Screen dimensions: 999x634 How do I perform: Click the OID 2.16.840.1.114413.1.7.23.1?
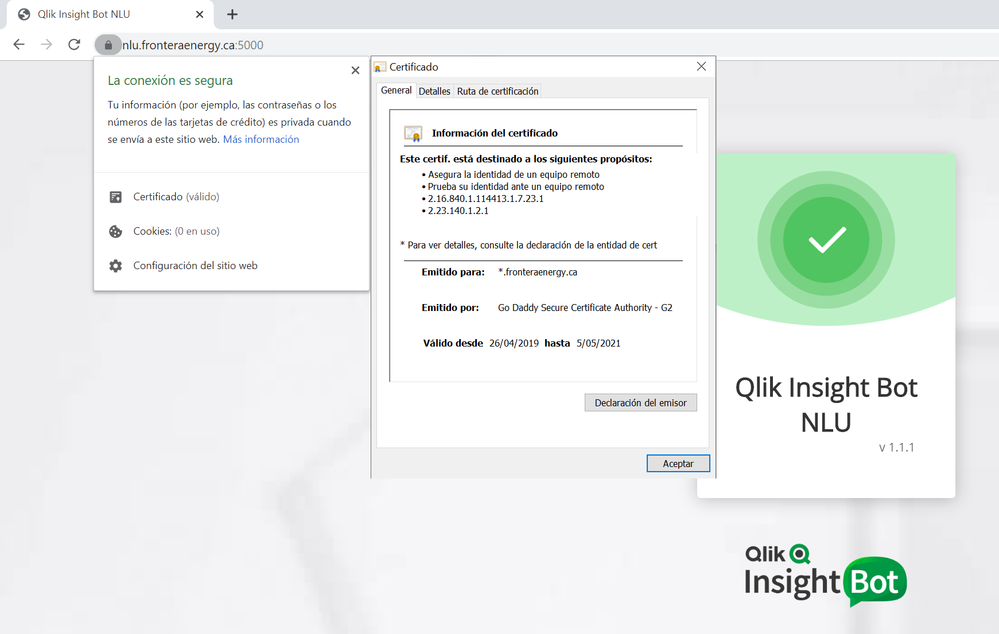tap(485, 199)
